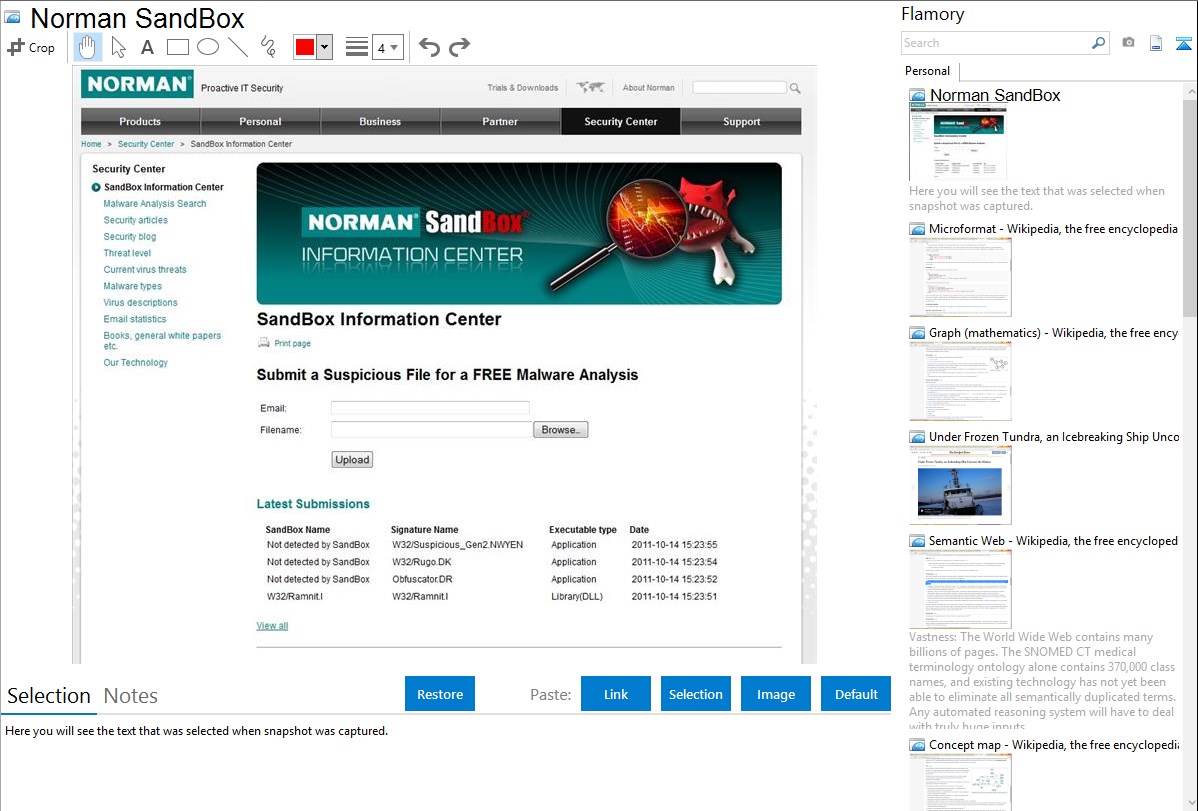Select the Crop tool
The height and width of the screenshot is (811, 1198).
point(31,47)
